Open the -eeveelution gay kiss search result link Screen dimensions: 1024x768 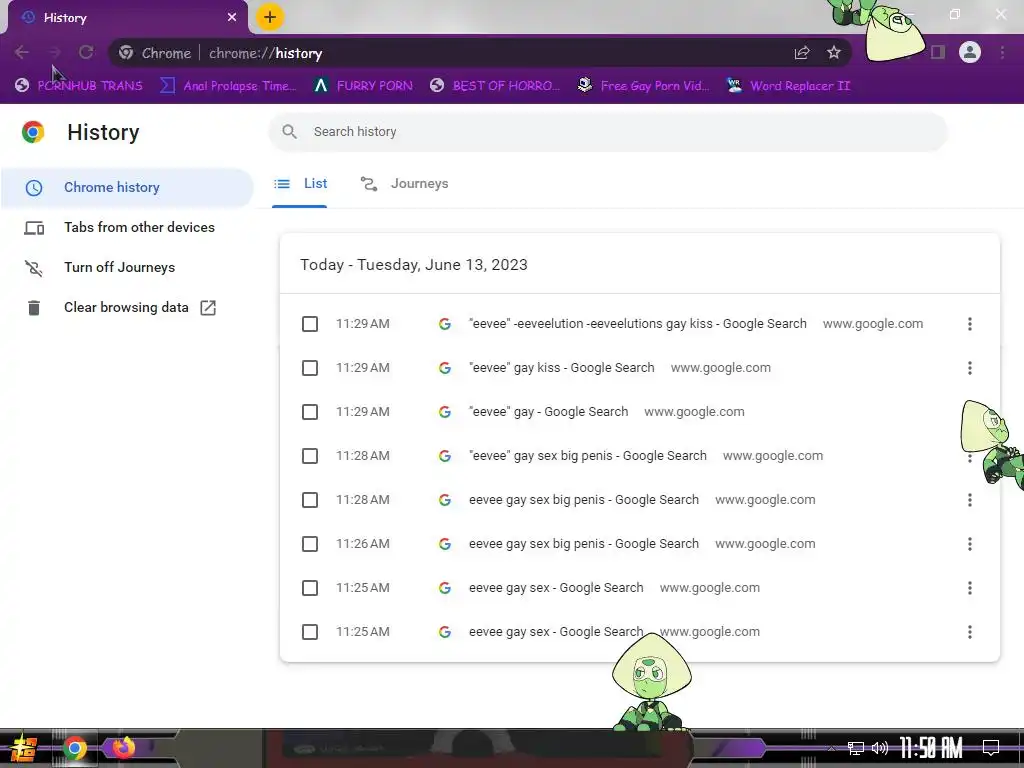point(637,324)
